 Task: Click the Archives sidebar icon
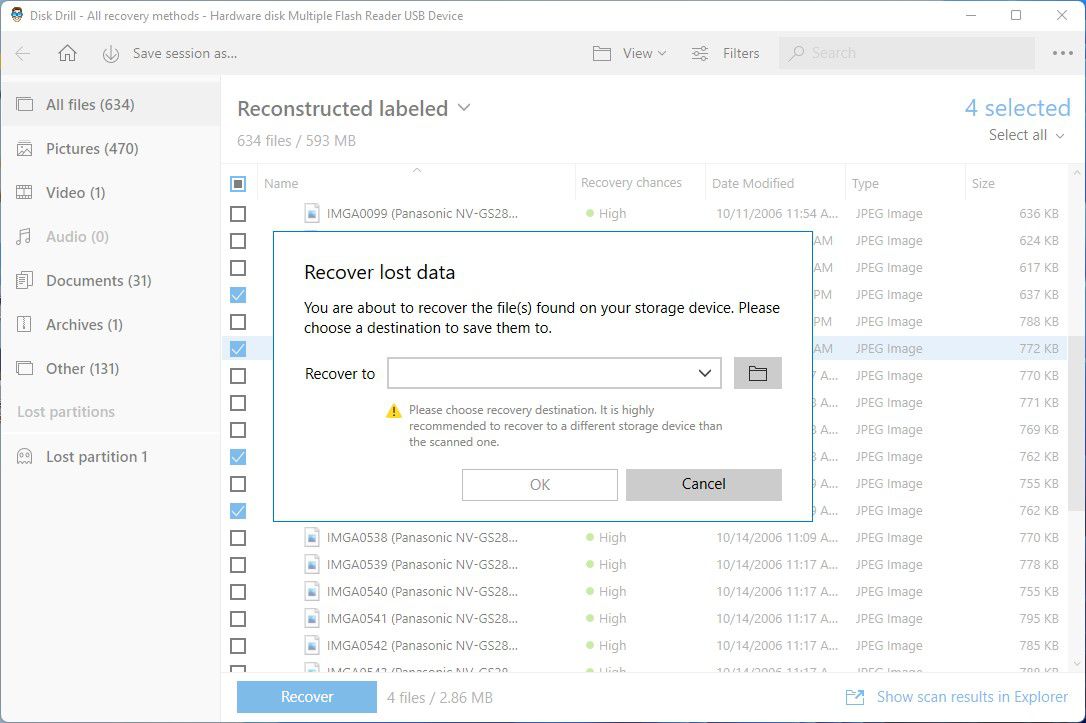coord(24,324)
